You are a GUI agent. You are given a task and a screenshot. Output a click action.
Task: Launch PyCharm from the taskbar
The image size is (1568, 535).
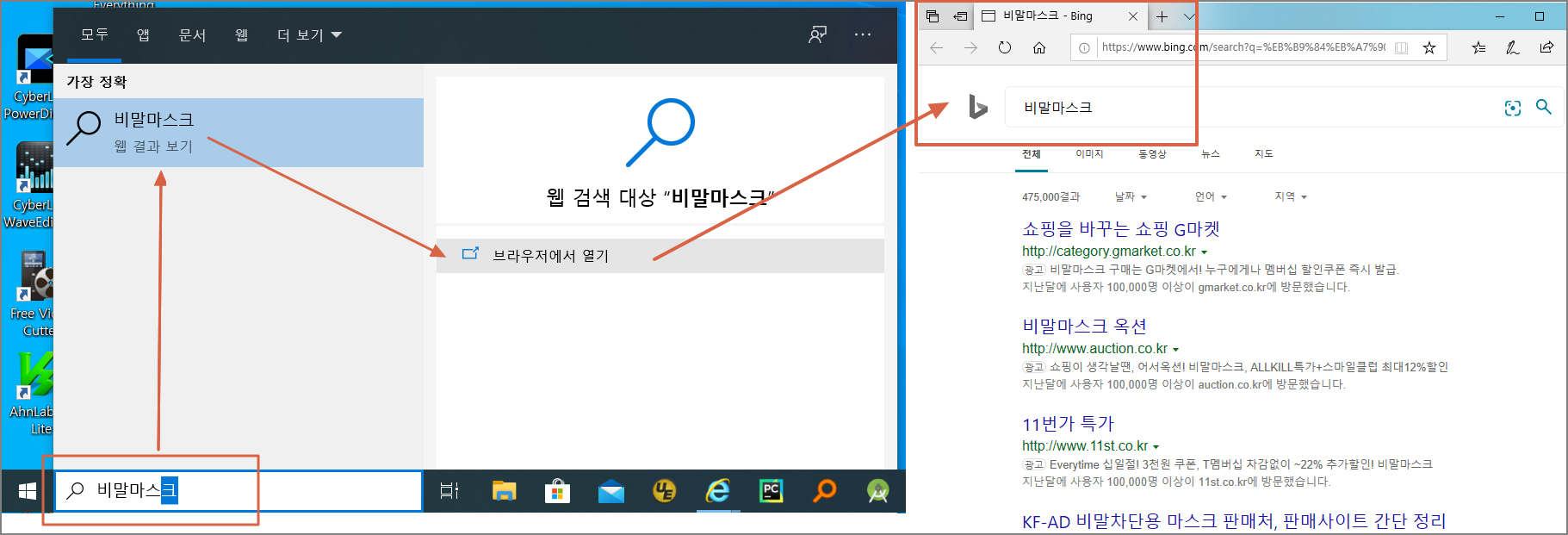[x=771, y=491]
